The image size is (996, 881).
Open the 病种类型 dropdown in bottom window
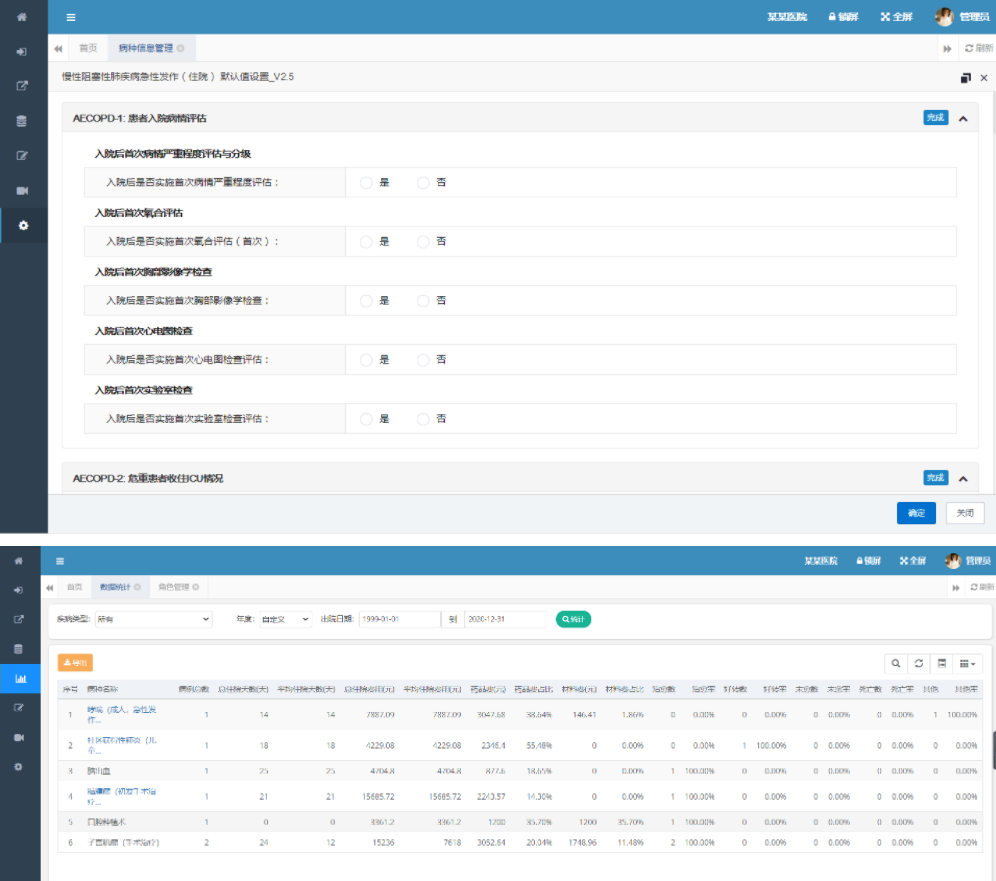point(153,619)
